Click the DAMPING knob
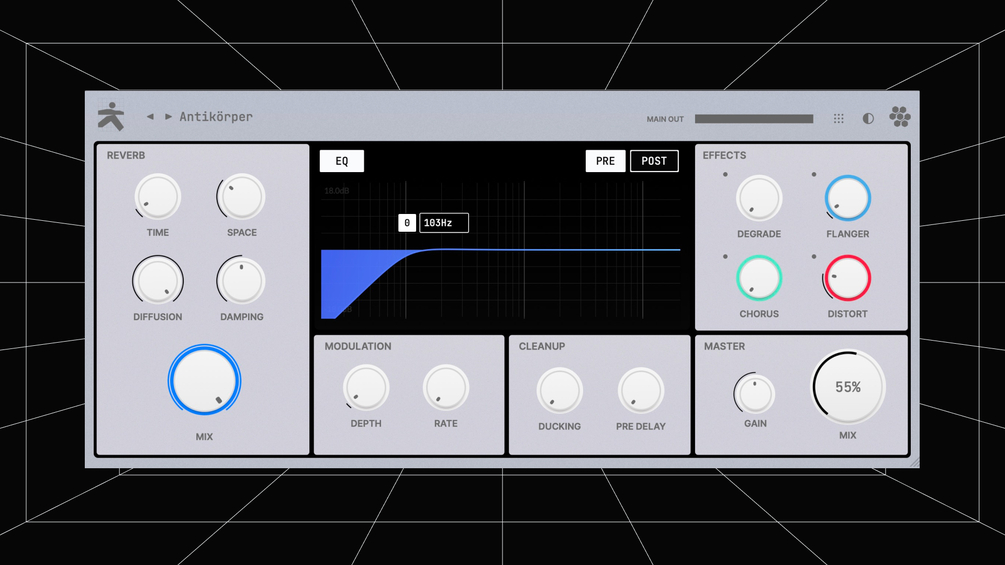The width and height of the screenshot is (1005, 565). (x=242, y=281)
